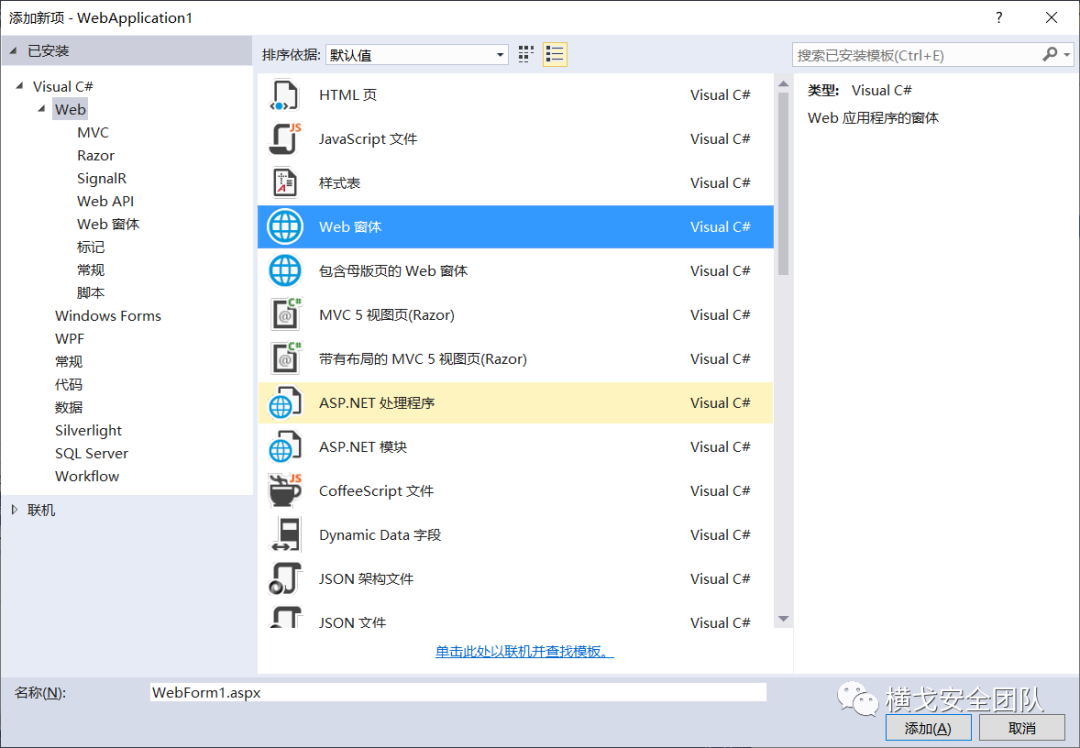The height and width of the screenshot is (748, 1080).
Task: Select Workflow category
Action: (87, 476)
